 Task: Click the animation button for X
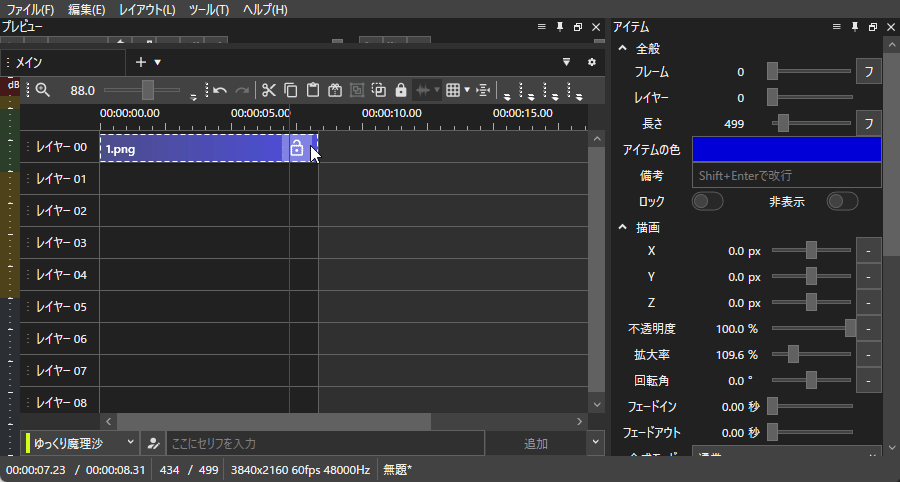pos(868,251)
